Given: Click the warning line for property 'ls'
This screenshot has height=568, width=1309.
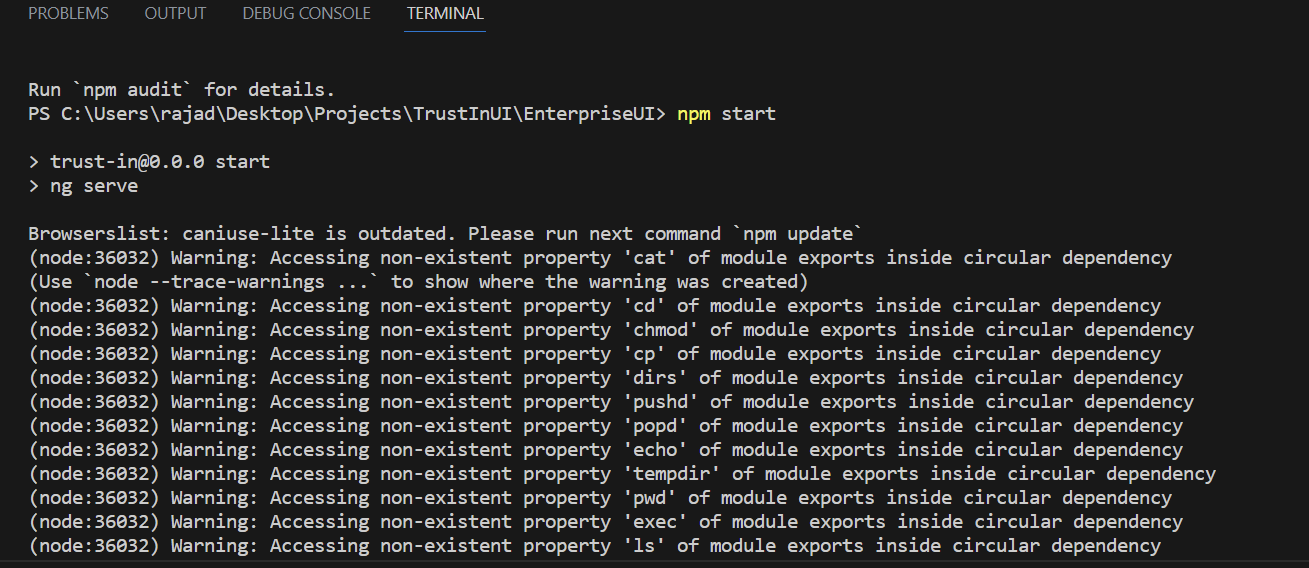Looking at the screenshot, I should tap(594, 546).
